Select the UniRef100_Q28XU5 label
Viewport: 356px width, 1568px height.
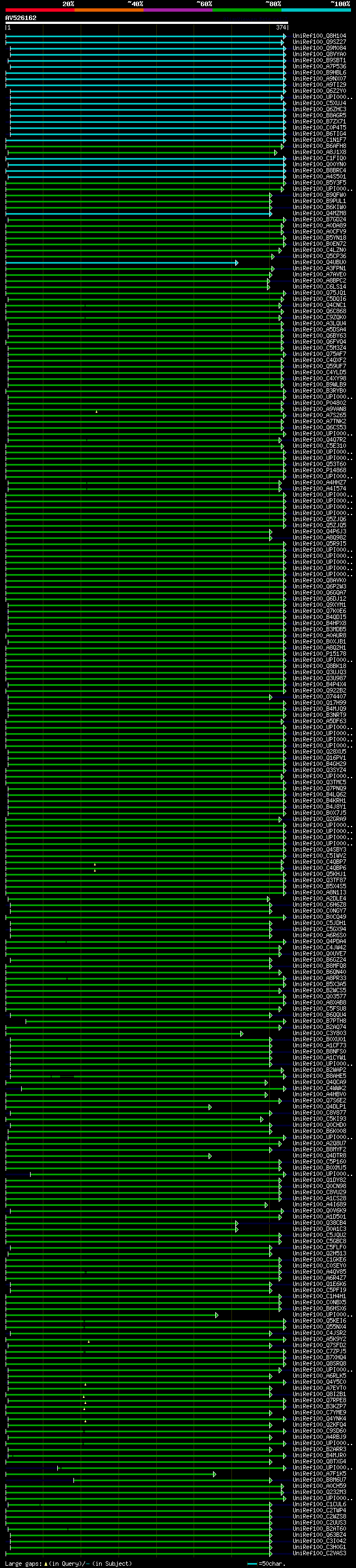point(319,752)
